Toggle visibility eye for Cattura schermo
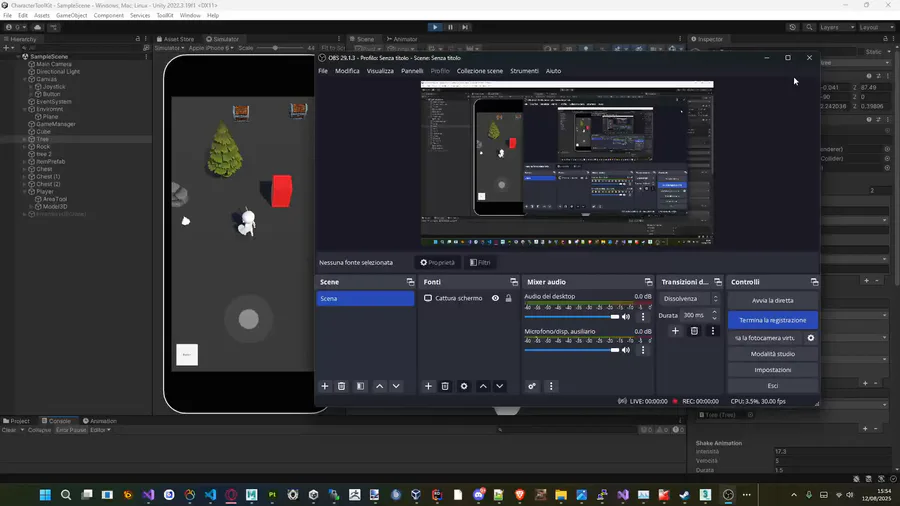900x506 pixels. 495,298
